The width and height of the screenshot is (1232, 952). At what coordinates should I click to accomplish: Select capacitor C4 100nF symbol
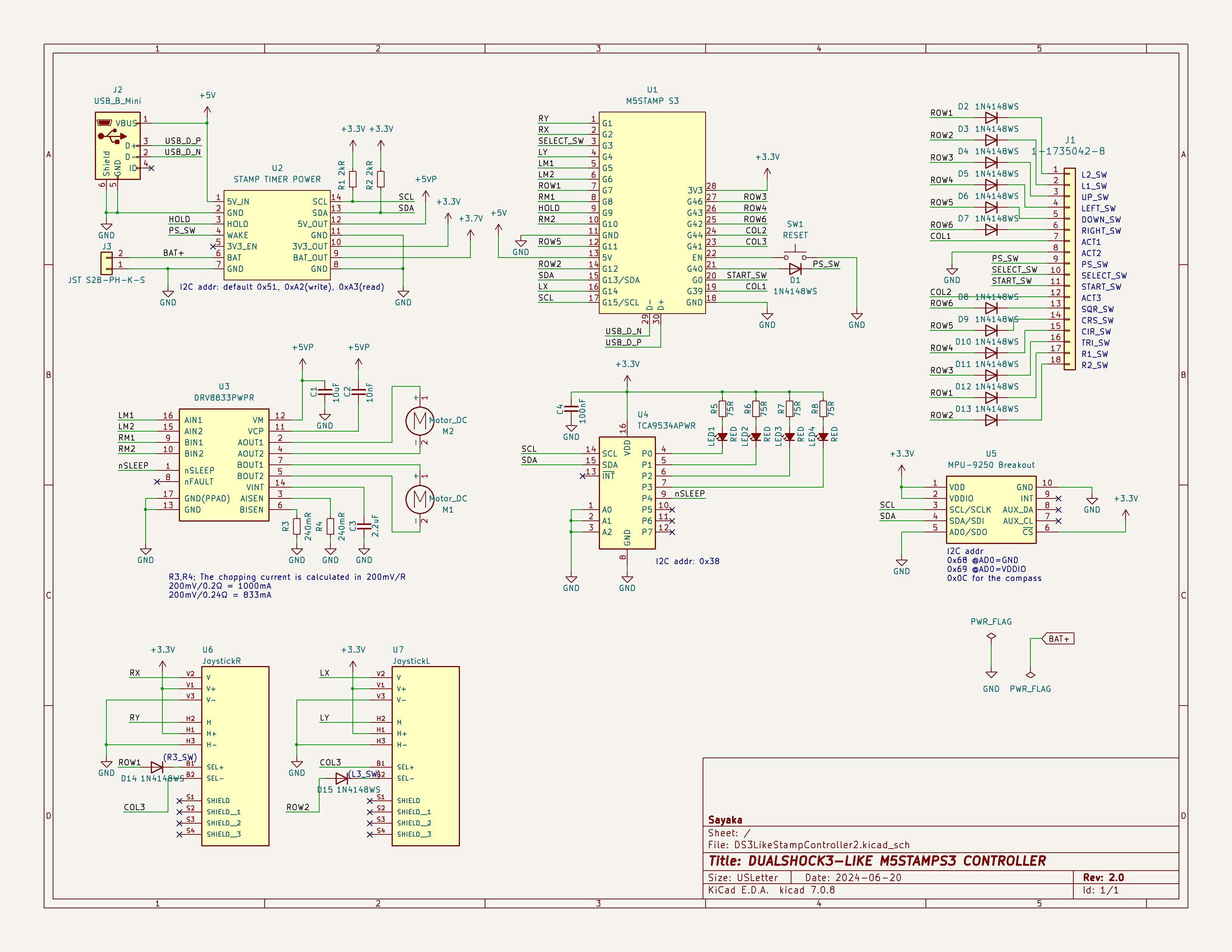point(571,408)
